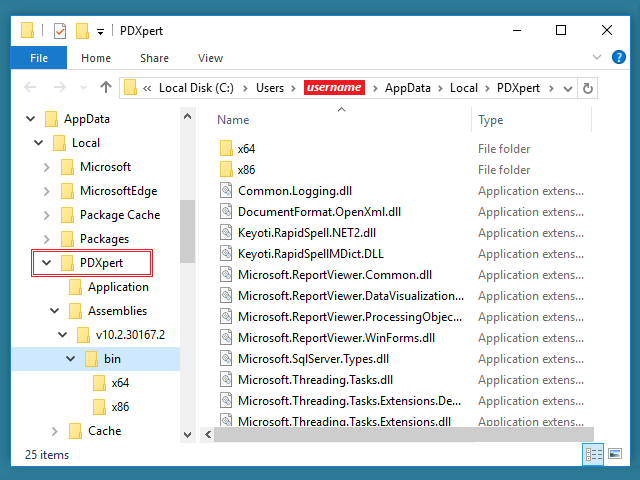Select the PDXpert folder in navigation tree
Viewport: 640px width, 480px height.
92,263
